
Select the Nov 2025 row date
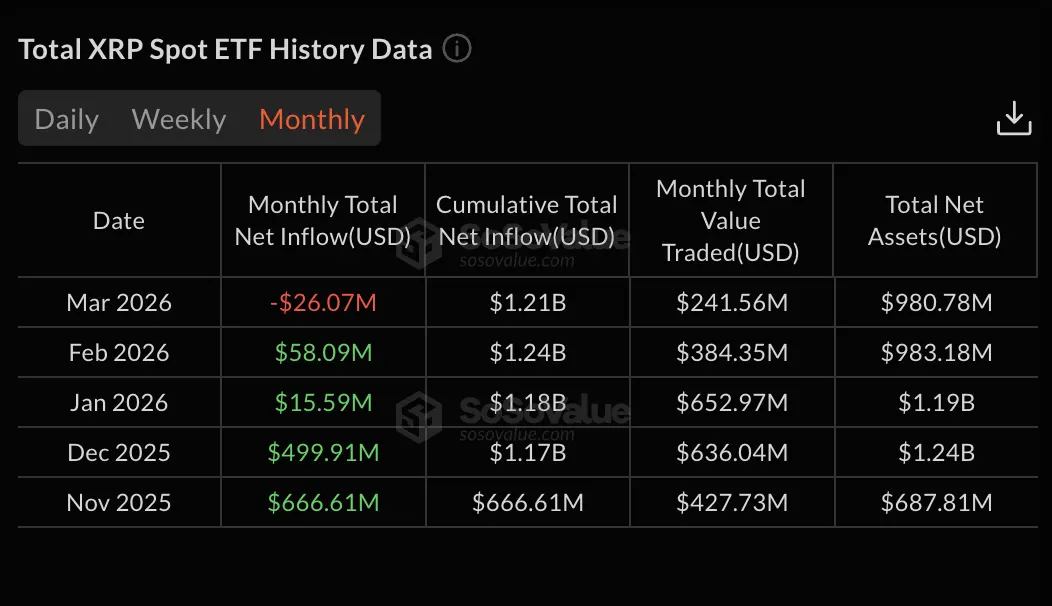pos(119,503)
